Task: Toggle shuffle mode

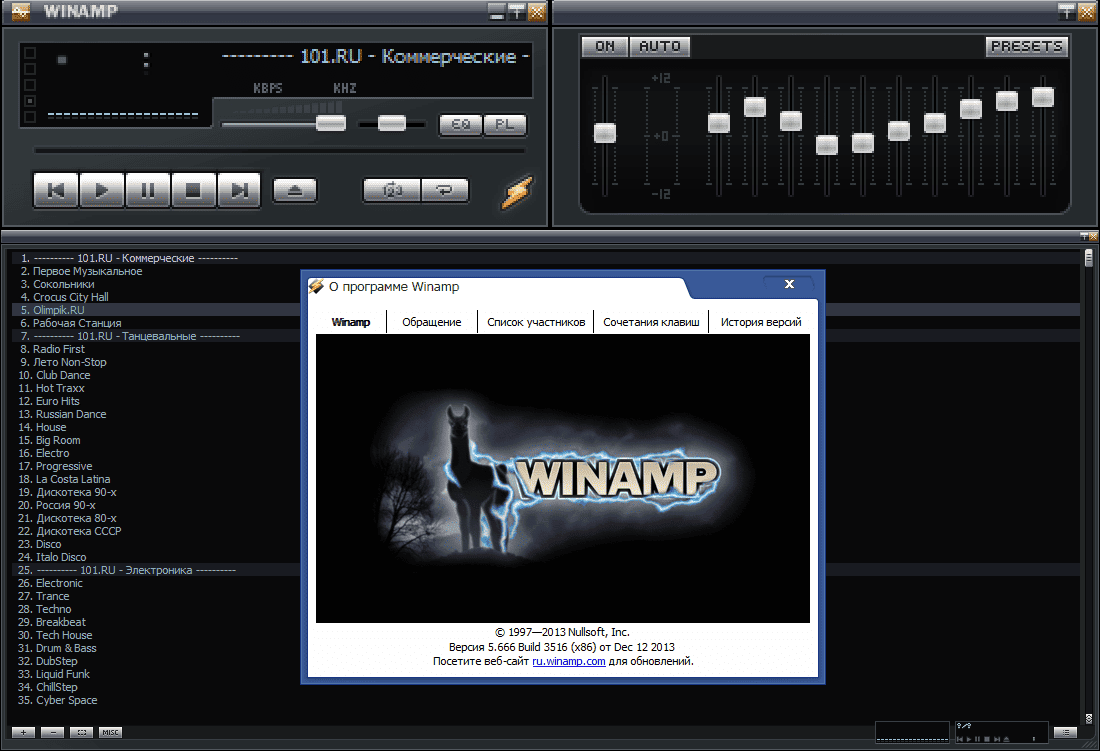Action: pyautogui.click(x=391, y=190)
